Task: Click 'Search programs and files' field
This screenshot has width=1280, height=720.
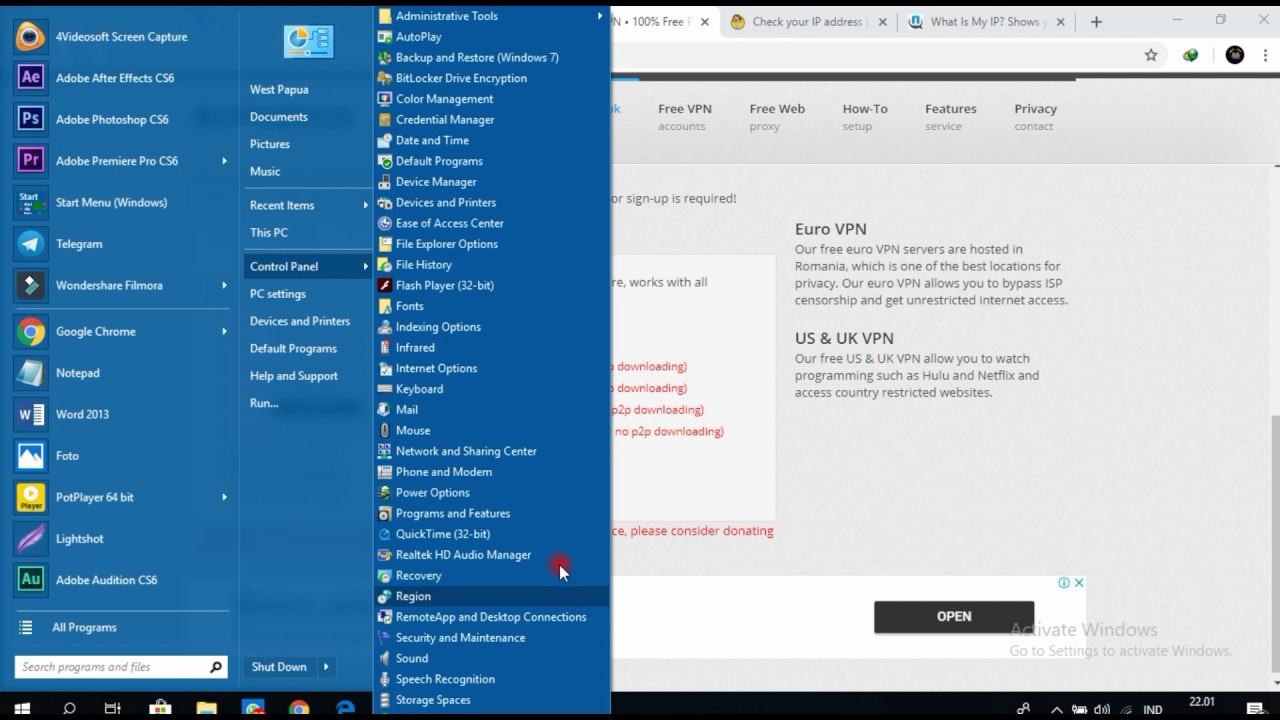Action: click(121, 667)
